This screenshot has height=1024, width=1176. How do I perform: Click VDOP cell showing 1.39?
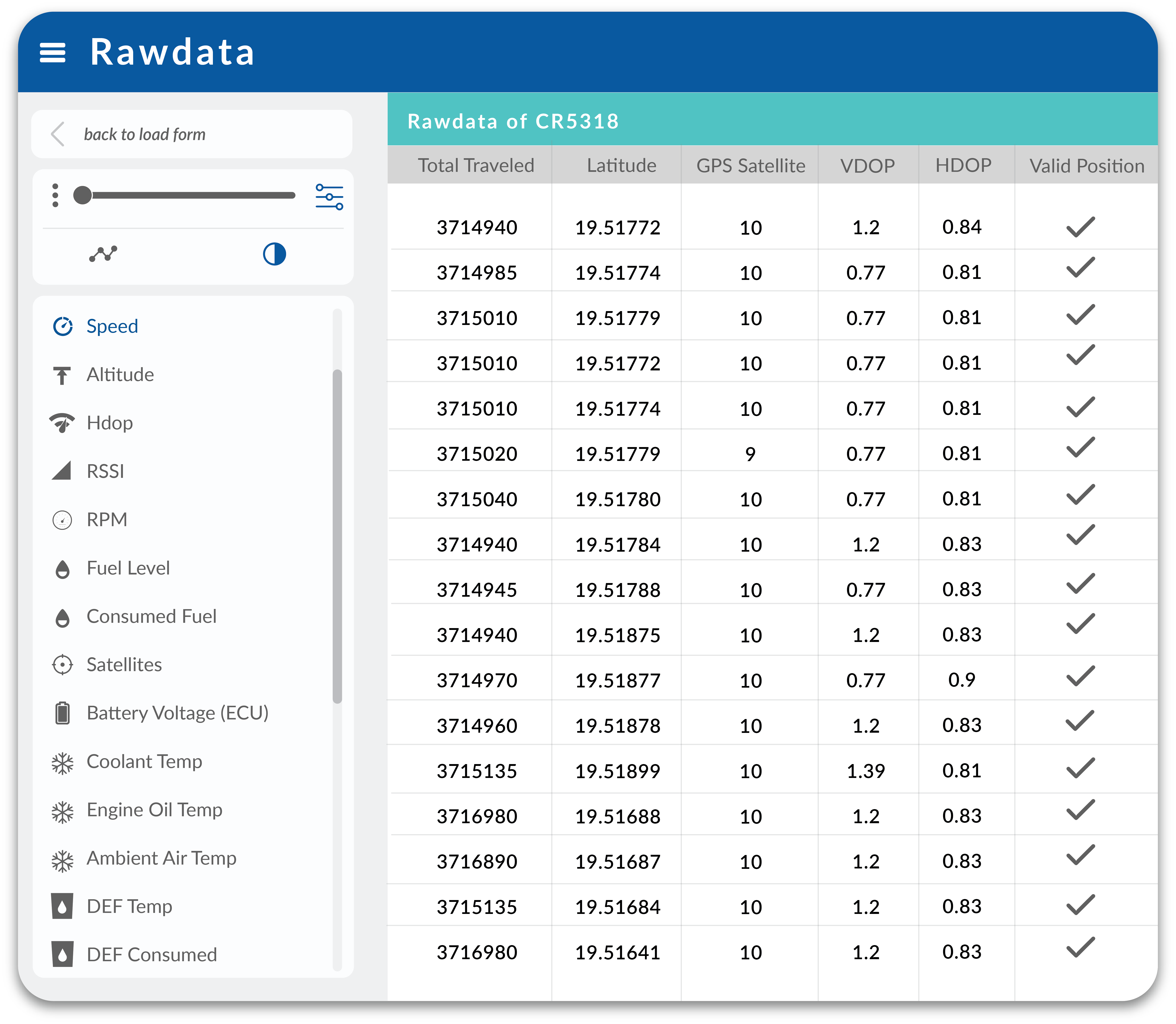(x=866, y=771)
